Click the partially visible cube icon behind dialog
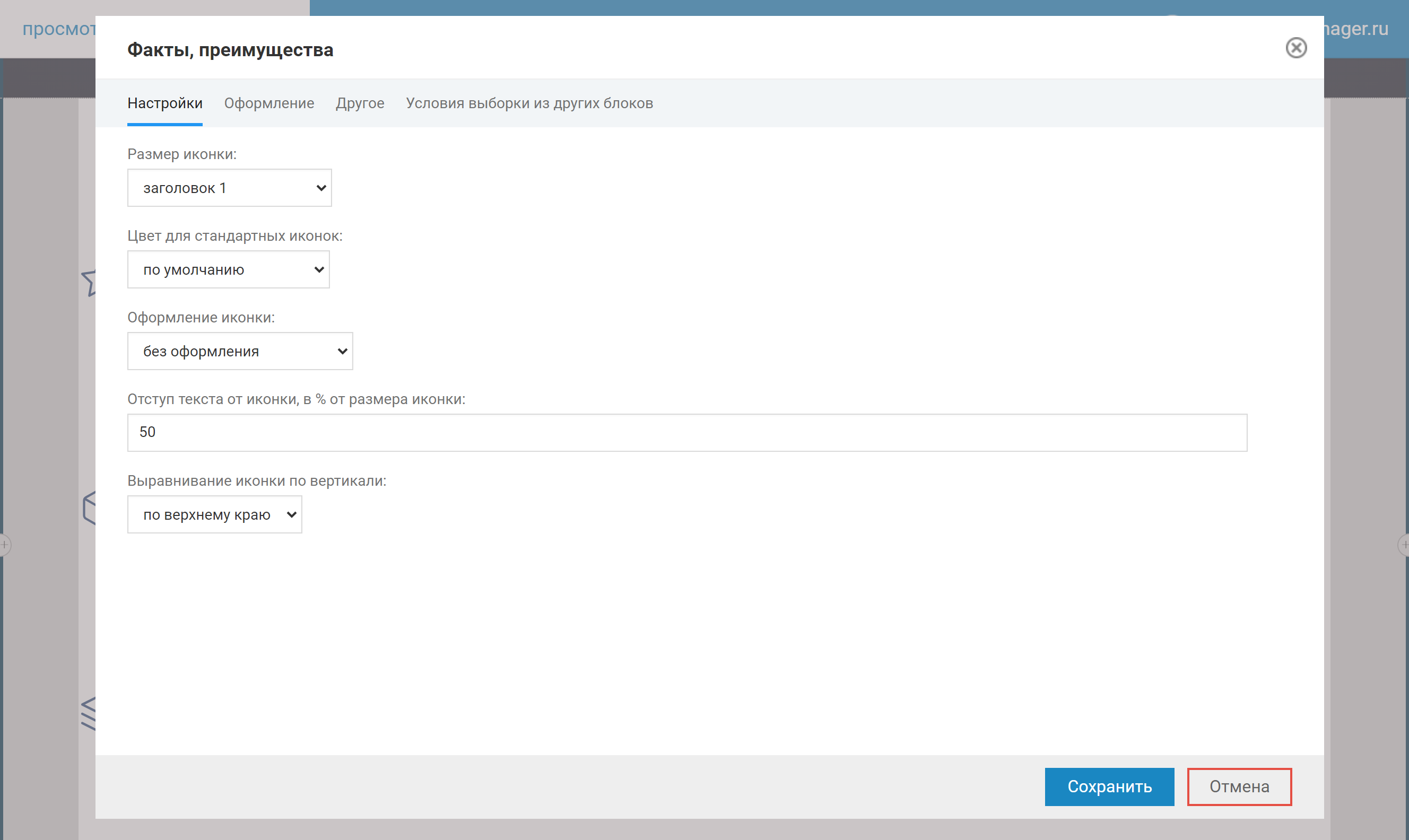The width and height of the screenshot is (1409, 840). click(90, 507)
